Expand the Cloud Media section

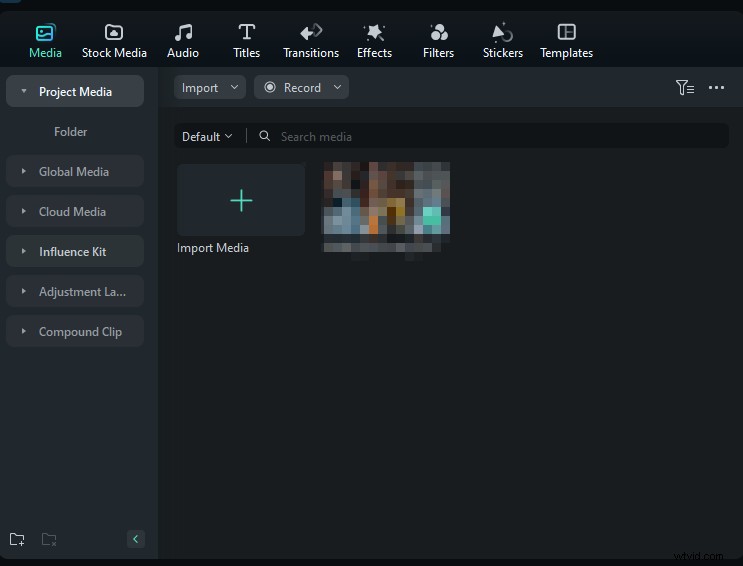pyautogui.click(x=72, y=211)
